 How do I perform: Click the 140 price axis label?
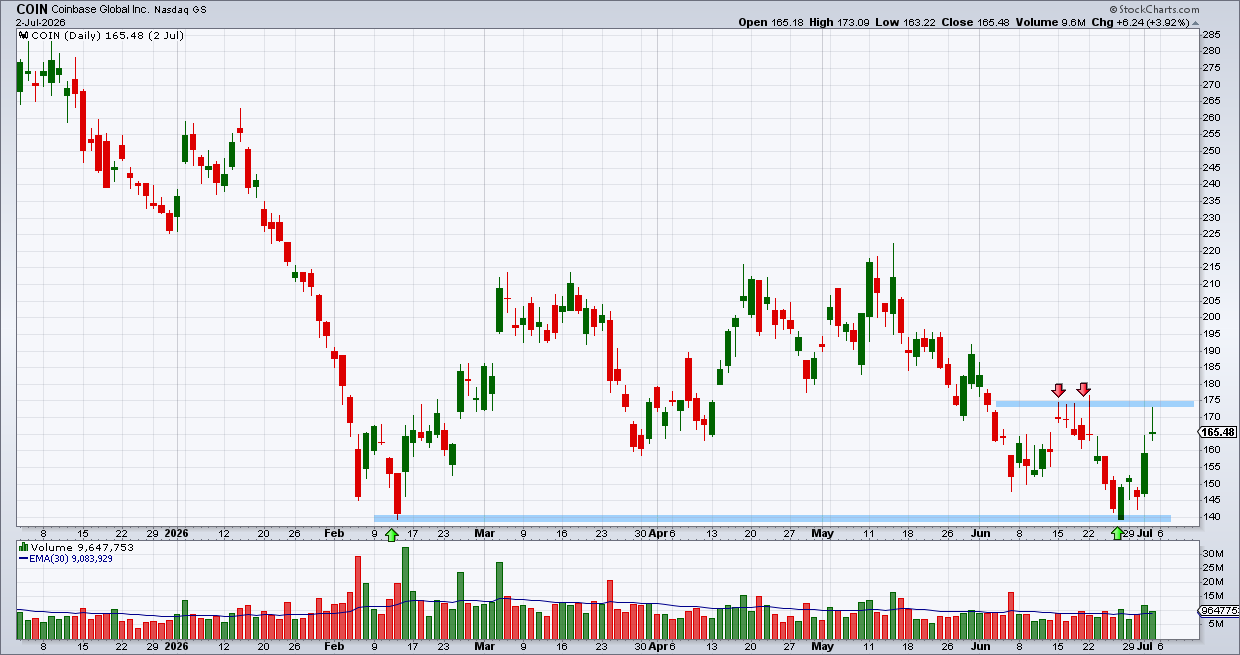pos(1209,517)
